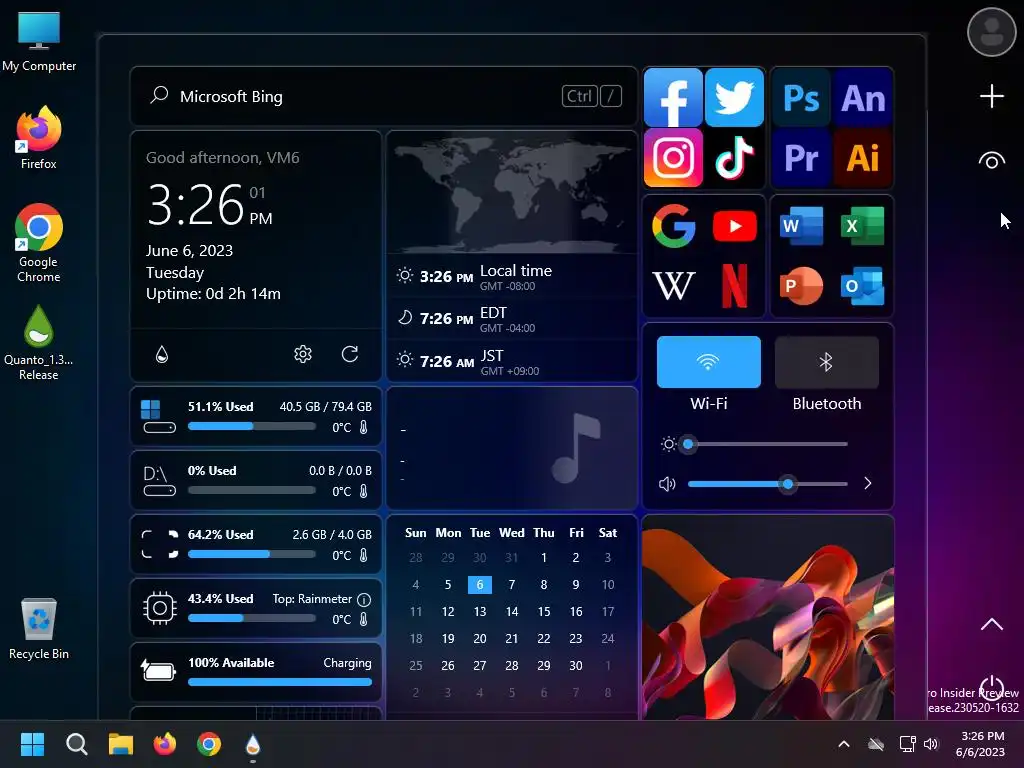Select June 15 in the calendar
The image size is (1024, 768).
tap(543, 611)
